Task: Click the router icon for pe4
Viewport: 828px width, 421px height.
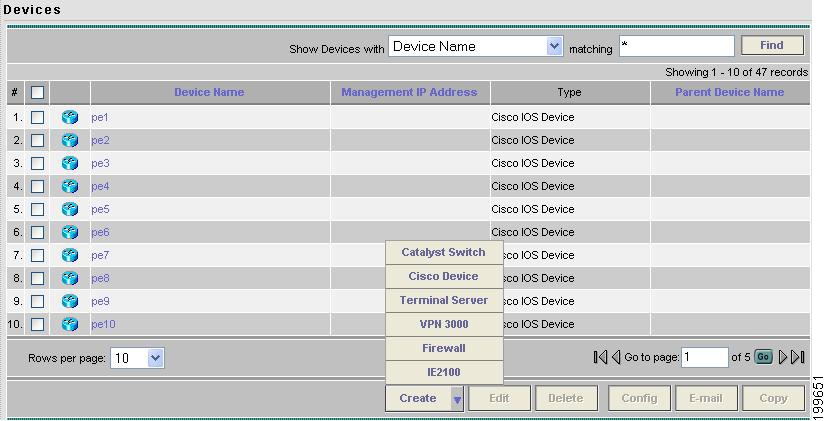Action: pyautogui.click(x=70, y=186)
